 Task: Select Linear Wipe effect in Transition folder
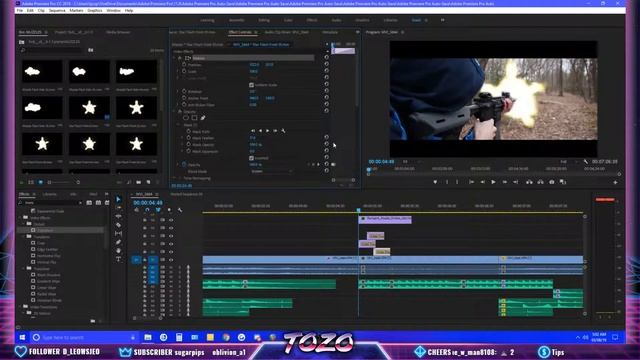tap(47, 288)
